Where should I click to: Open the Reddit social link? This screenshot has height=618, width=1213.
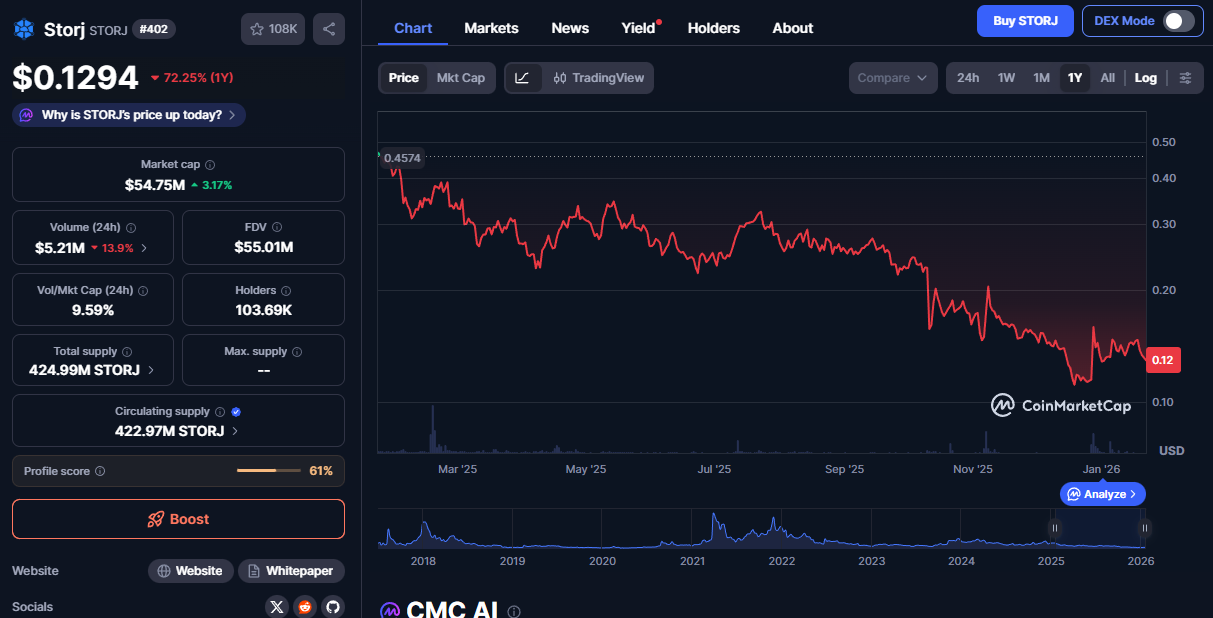[x=305, y=607]
